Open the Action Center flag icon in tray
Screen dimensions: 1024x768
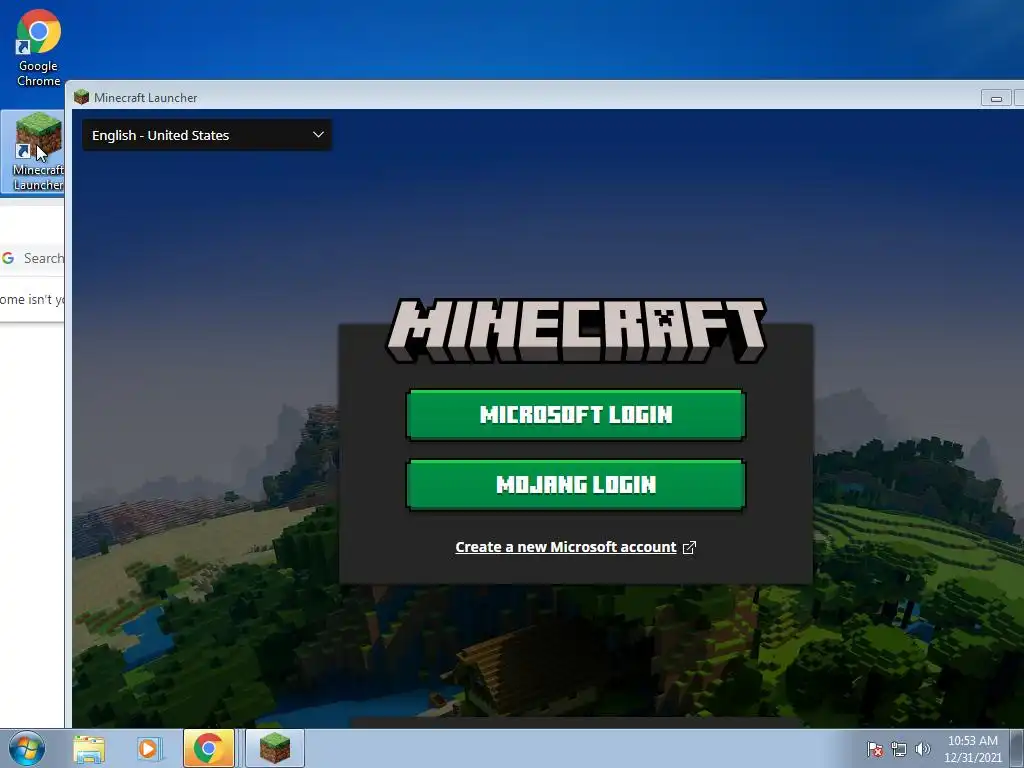click(874, 749)
